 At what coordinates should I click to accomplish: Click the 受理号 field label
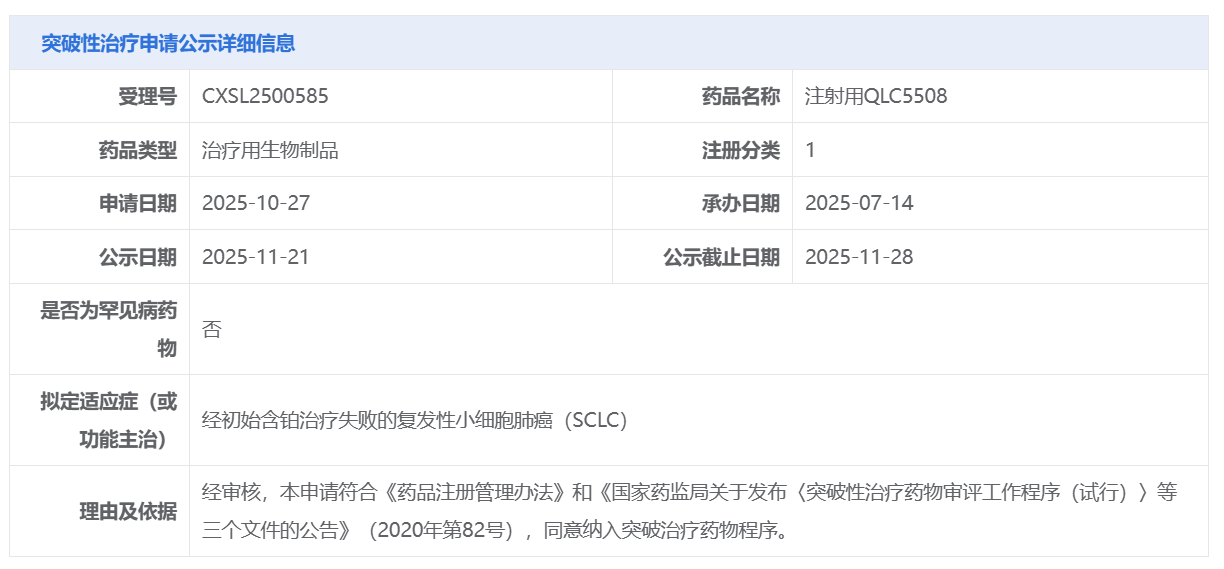pyautogui.click(x=147, y=96)
